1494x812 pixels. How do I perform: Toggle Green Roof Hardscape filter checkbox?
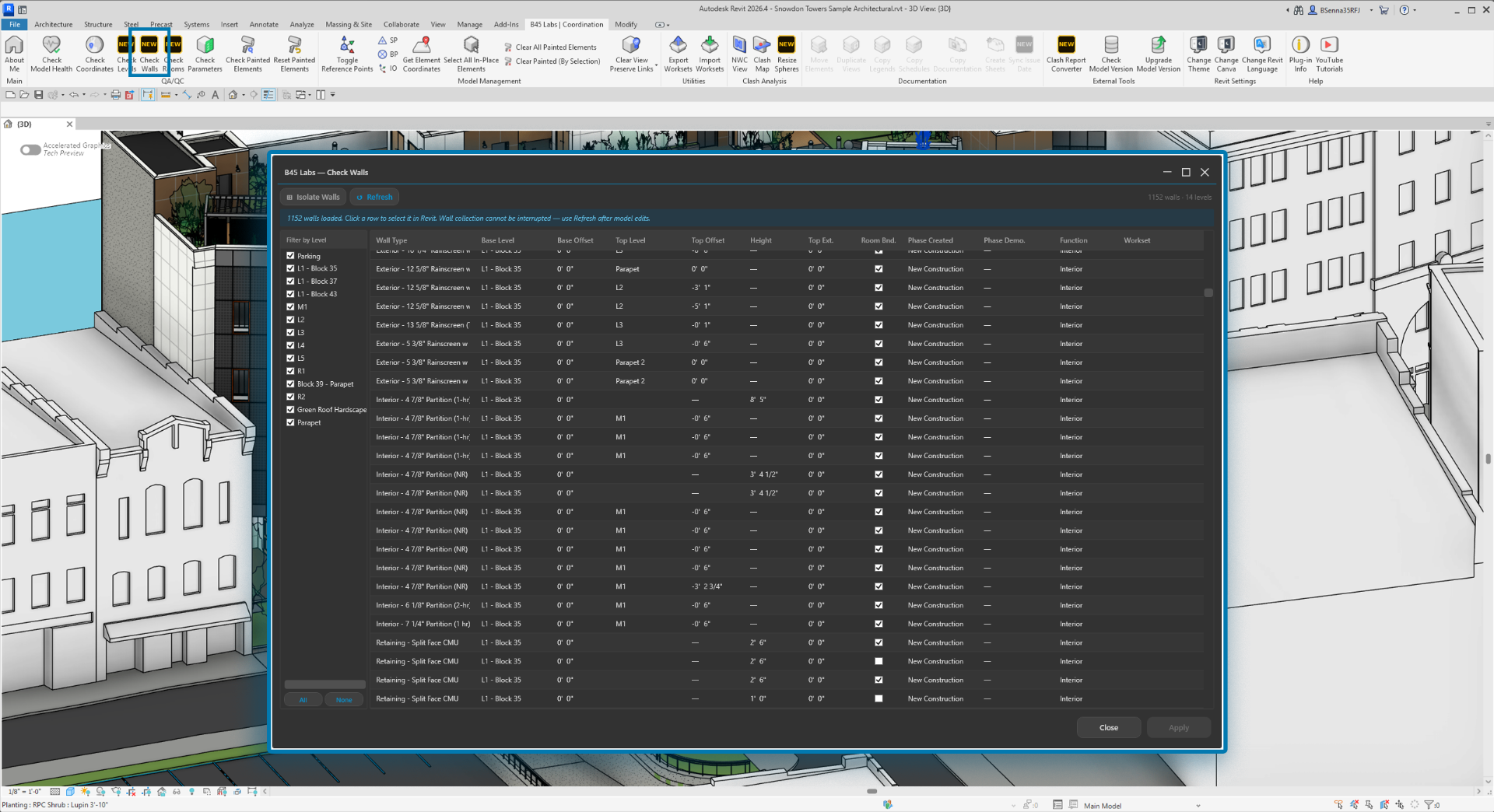[x=290, y=409]
